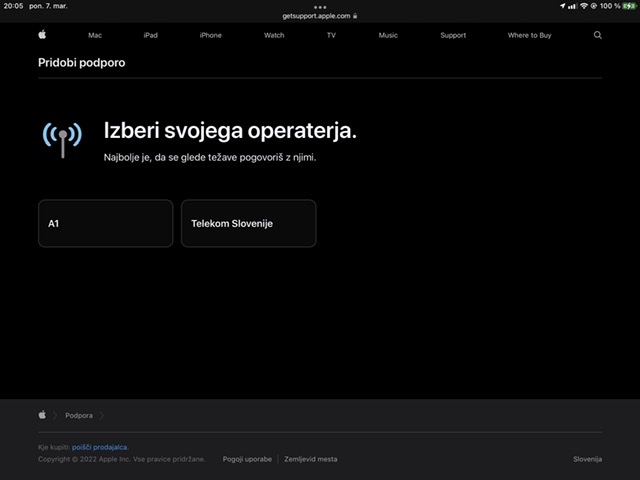Change region via Slovenija link
This screenshot has width=640, height=480.
(587, 459)
